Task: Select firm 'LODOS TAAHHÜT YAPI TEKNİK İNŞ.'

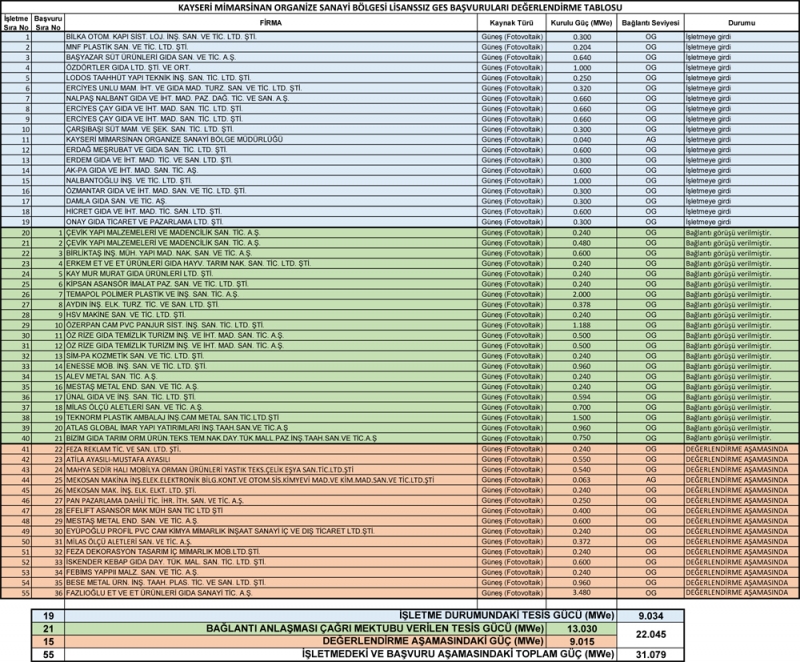Action: [158, 78]
